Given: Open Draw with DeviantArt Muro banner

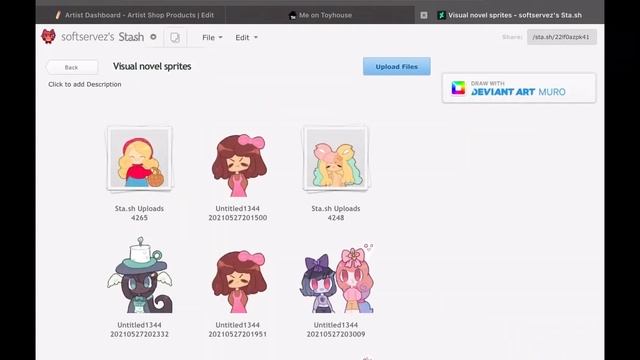Looking at the screenshot, I should (519, 88).
